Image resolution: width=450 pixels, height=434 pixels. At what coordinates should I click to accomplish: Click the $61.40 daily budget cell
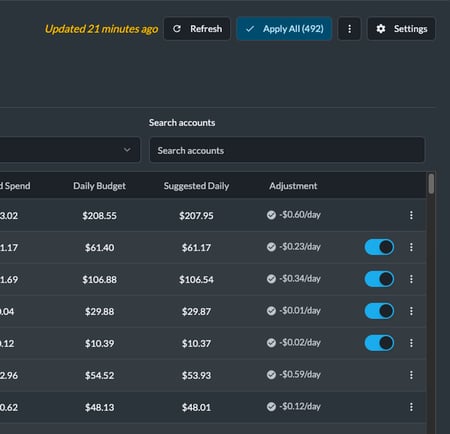(99, 248)
